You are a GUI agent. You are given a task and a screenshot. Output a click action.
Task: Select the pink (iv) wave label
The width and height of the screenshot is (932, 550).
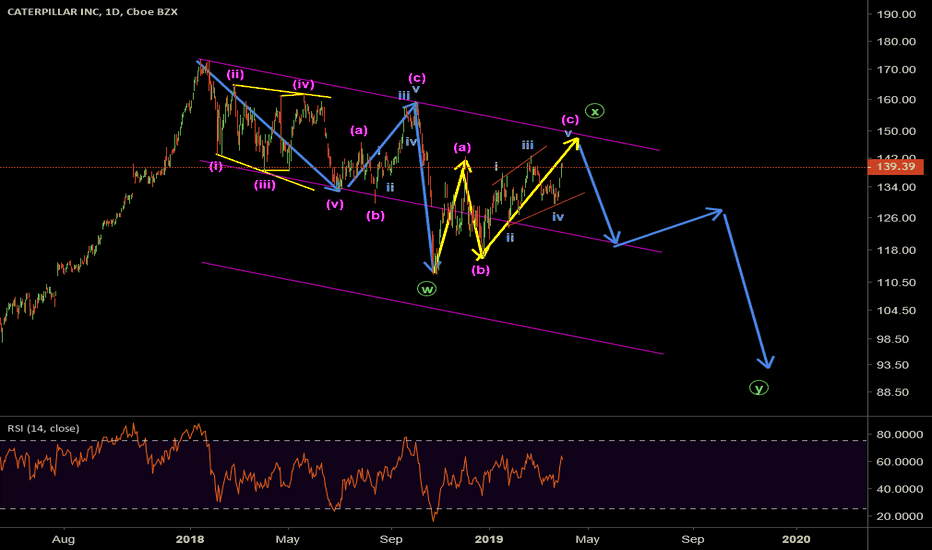coord(303,84)
